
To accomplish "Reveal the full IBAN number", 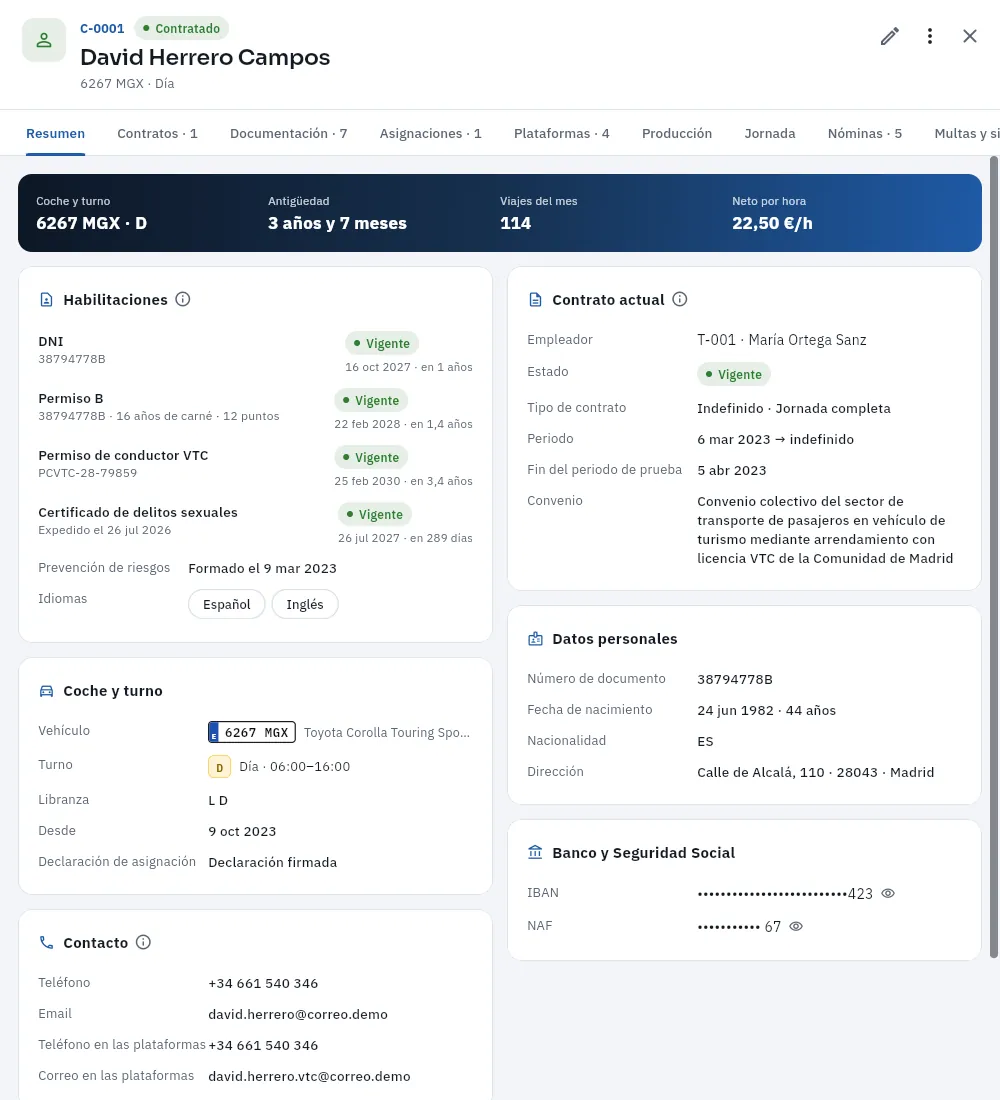I will [888, 893].
